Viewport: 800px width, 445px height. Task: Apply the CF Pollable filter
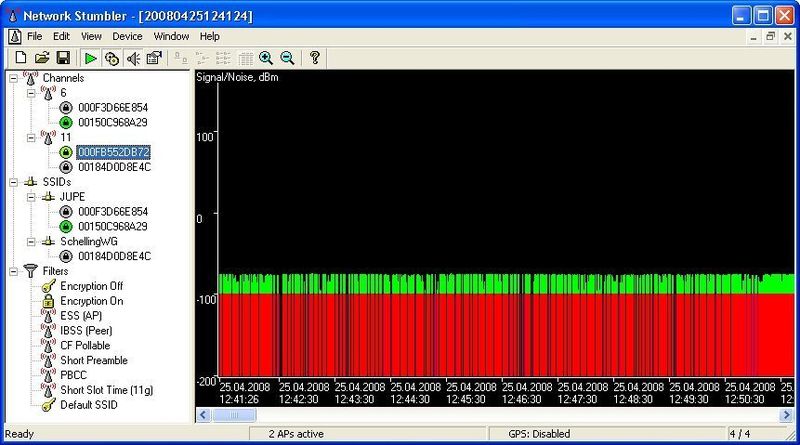tap(85, 345)
